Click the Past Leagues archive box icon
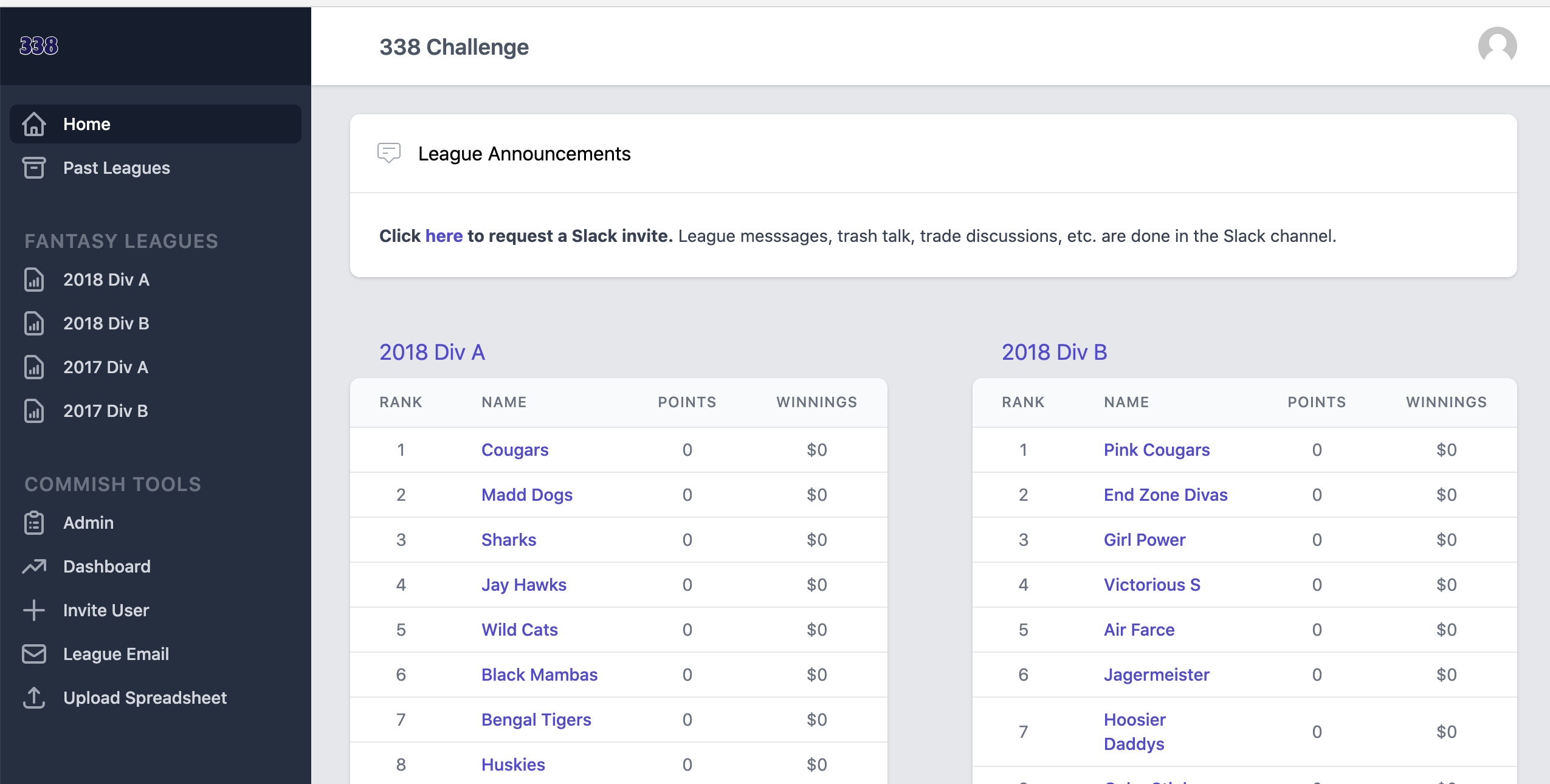 [34, 168]
